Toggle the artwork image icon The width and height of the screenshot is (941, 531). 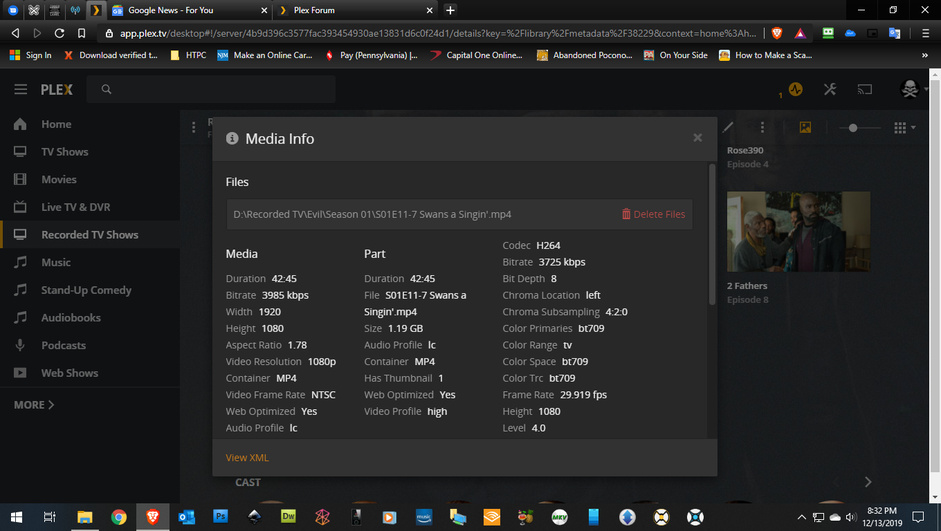805,127
